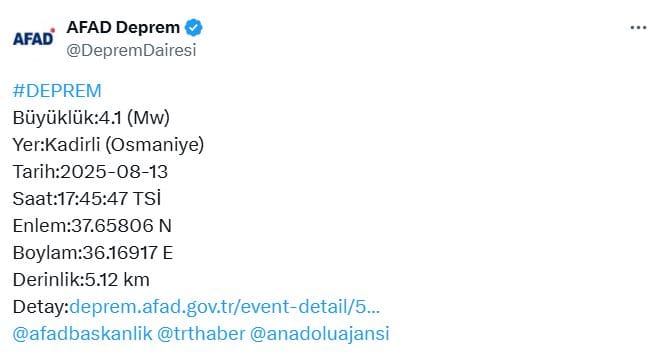The height and width of the screenshot is (361, 664).
Task: Open the AFAD logo profile picture
Action: click(34, 37)
